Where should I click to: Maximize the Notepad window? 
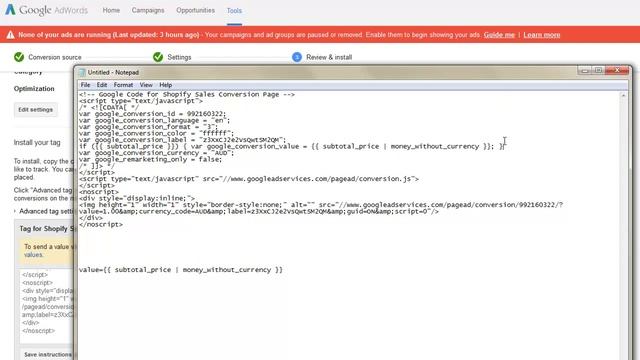click(598, 71)
